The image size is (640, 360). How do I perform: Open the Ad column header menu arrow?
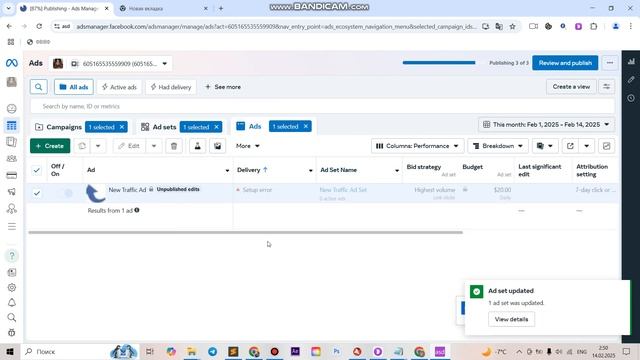227,170
